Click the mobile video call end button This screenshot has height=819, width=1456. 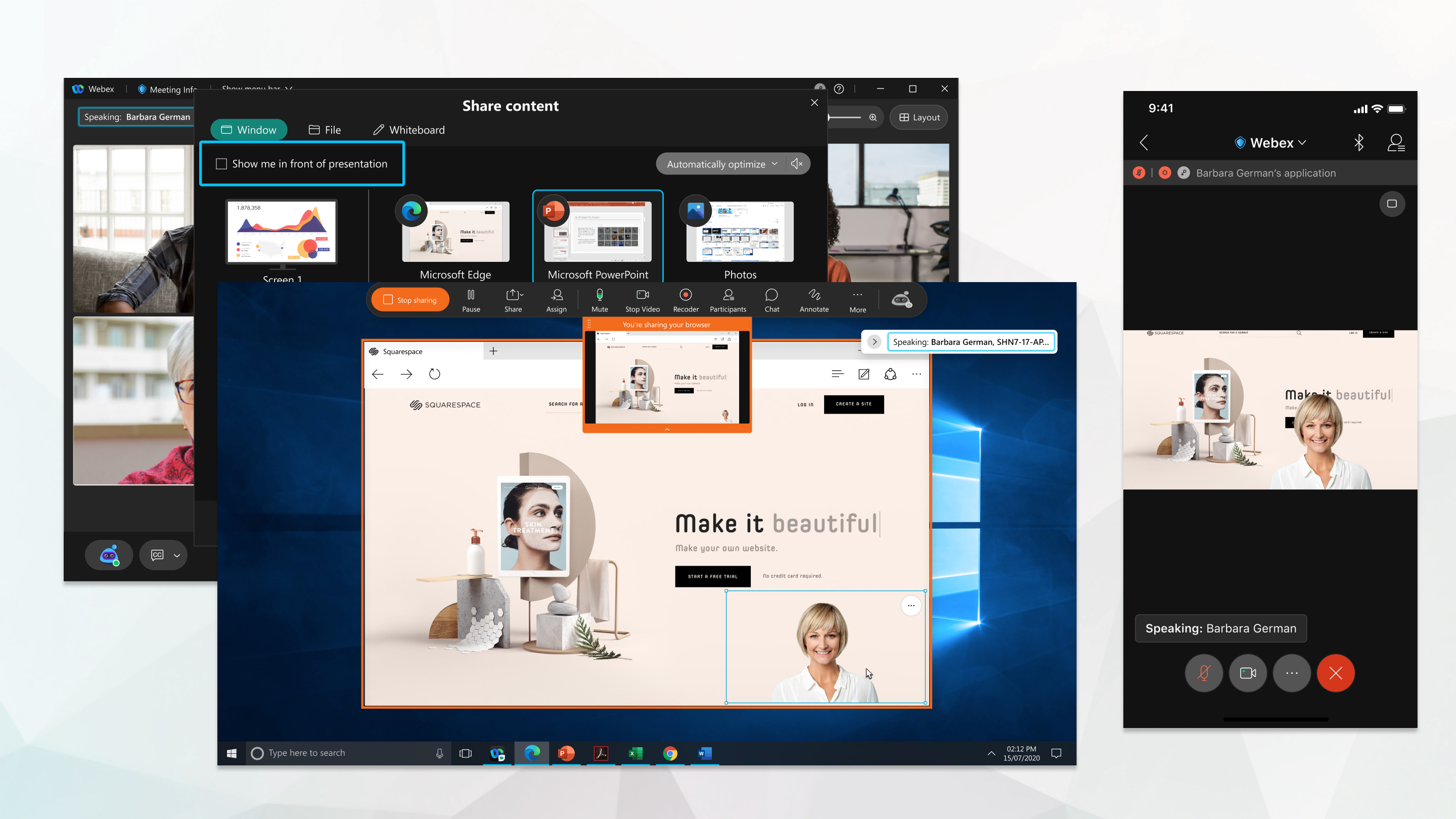1337,672
